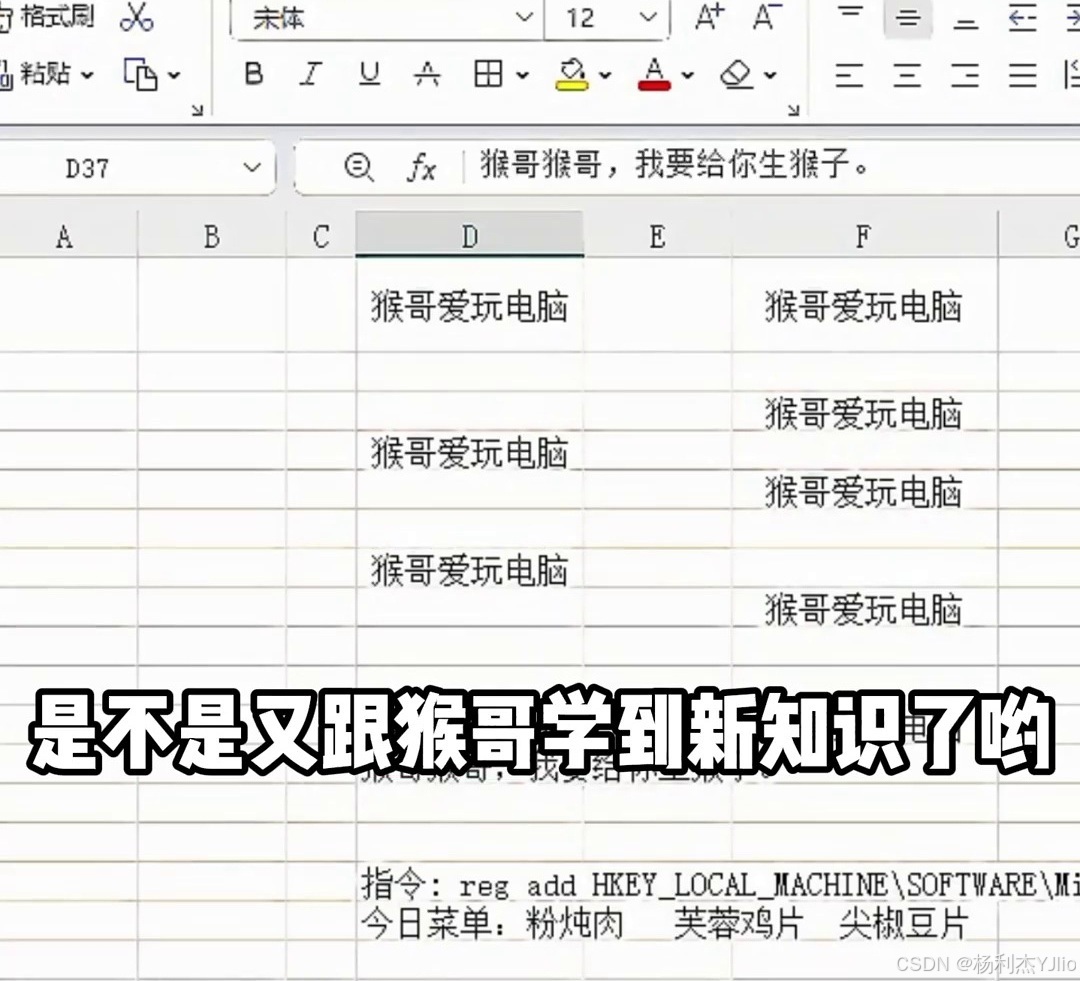Toggle Bold formatting
This screenshot has width=1080, height=981.
[254, 73]
